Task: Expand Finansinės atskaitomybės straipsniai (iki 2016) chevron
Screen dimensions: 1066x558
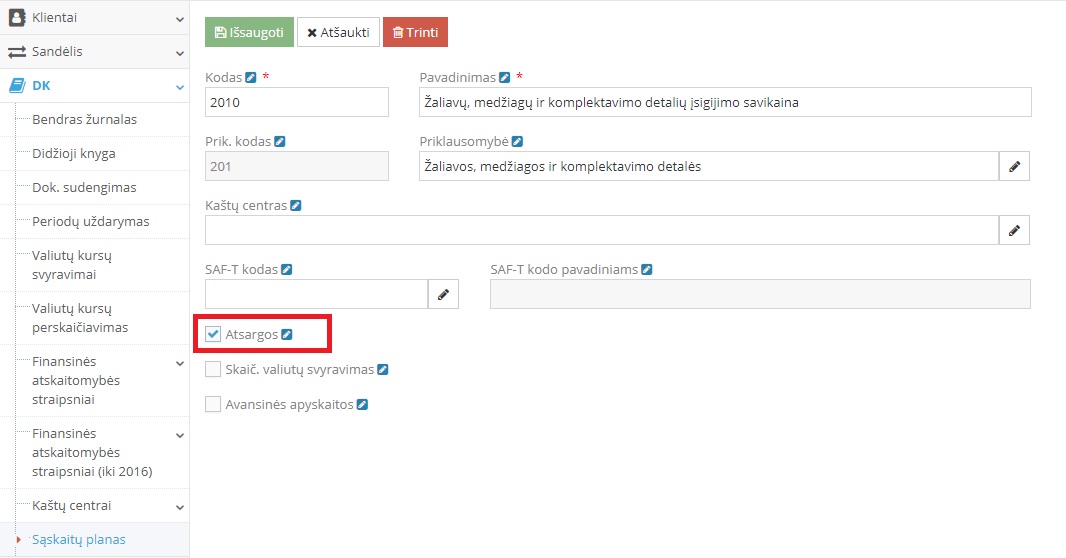Action: (x=179, y=436)
